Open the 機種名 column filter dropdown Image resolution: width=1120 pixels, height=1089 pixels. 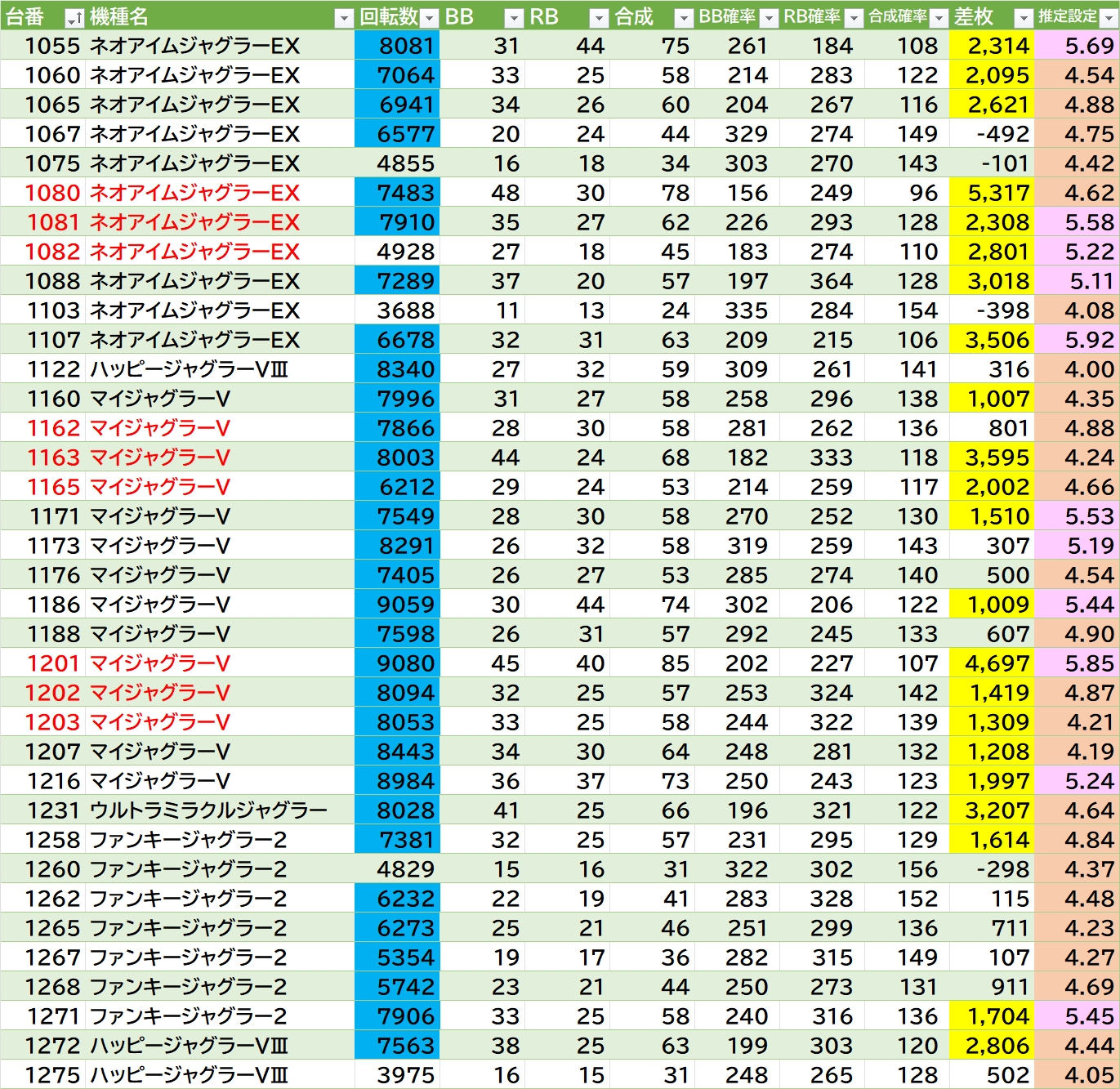click(344, 18)
